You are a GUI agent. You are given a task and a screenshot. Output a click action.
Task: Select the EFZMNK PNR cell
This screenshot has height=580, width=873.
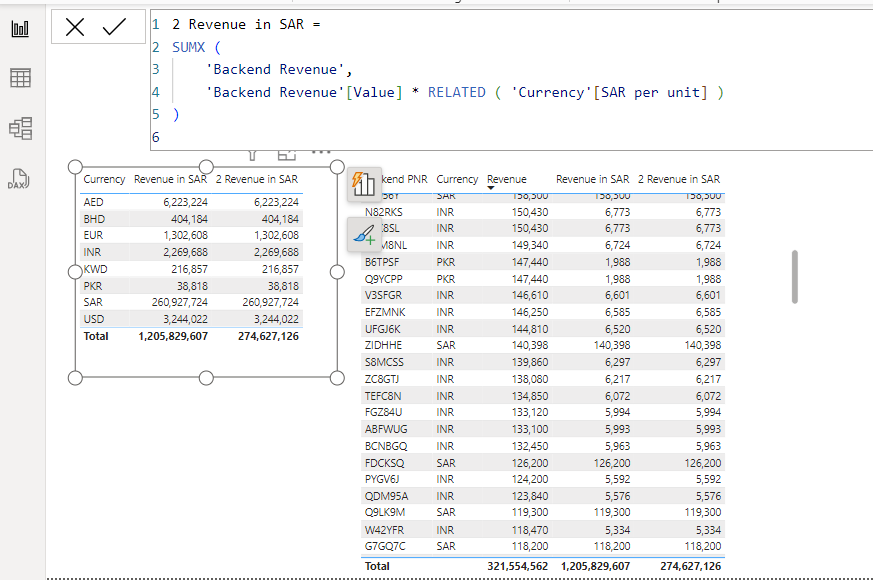click(x=385, y=312)
